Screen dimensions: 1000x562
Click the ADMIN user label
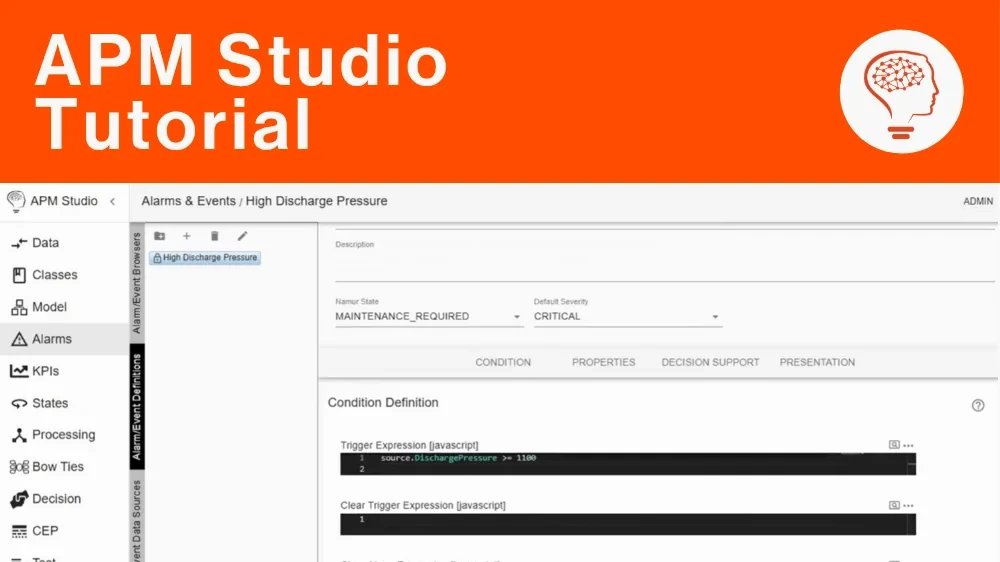coord(978,202)
